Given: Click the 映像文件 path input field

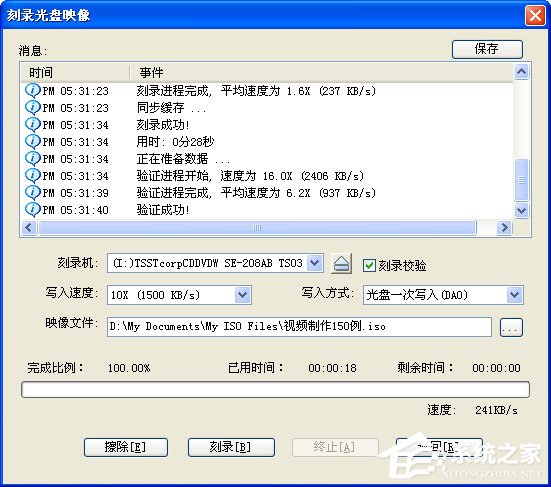Looking at the screenshot, I should pos(299,327).
